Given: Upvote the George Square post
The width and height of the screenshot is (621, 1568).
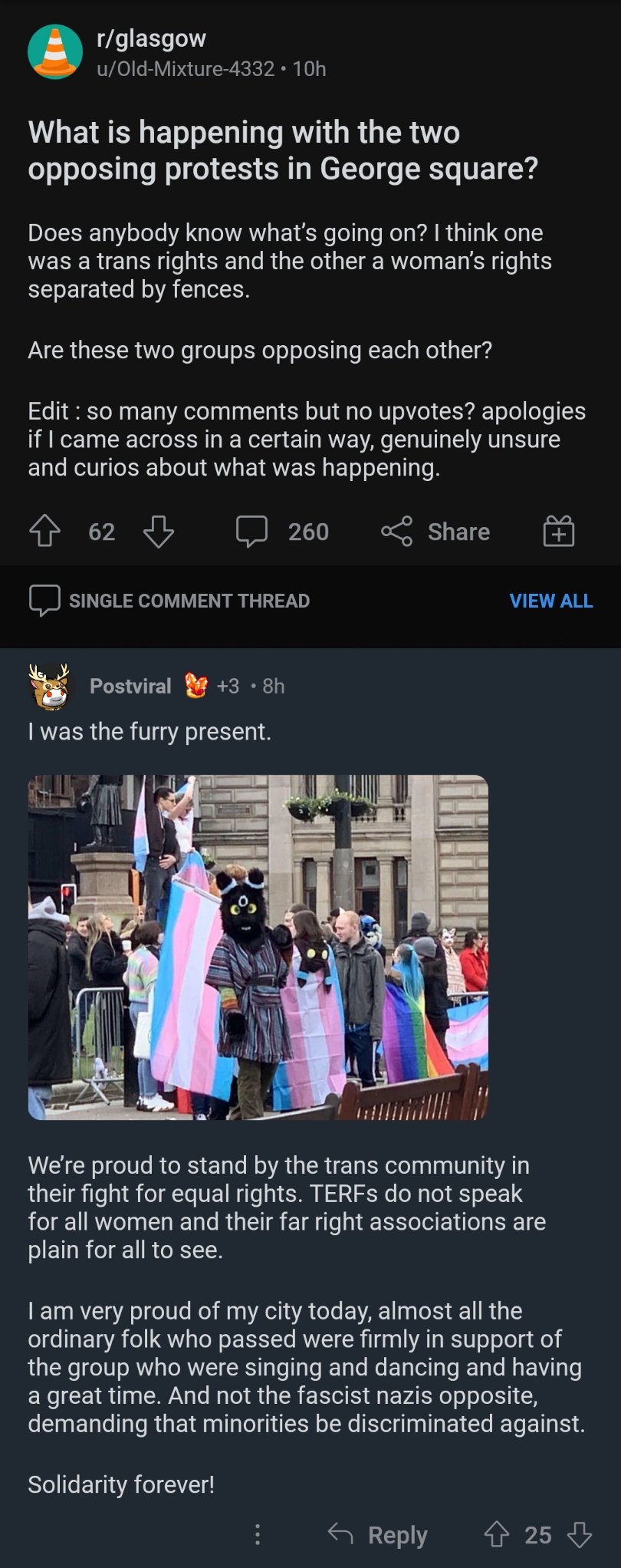Looking at the screenshot, I should (44, 531).
